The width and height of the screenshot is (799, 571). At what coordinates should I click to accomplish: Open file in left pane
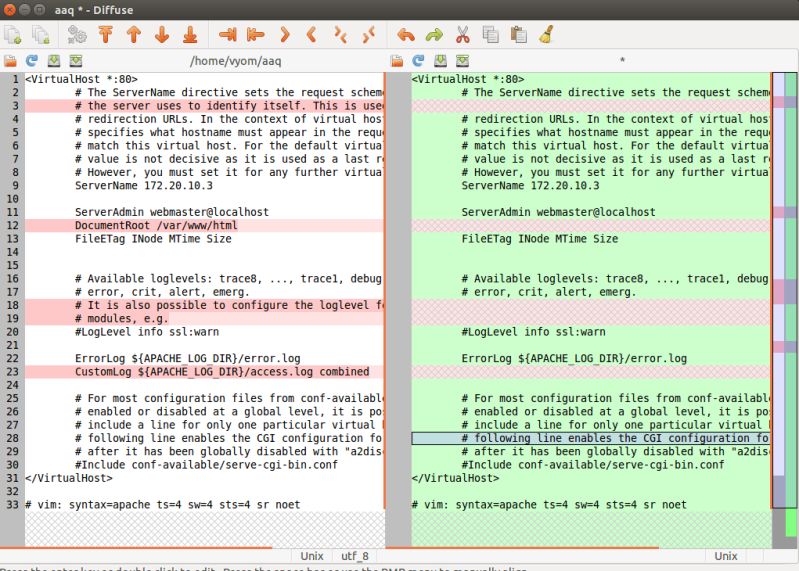coord(10,61)
